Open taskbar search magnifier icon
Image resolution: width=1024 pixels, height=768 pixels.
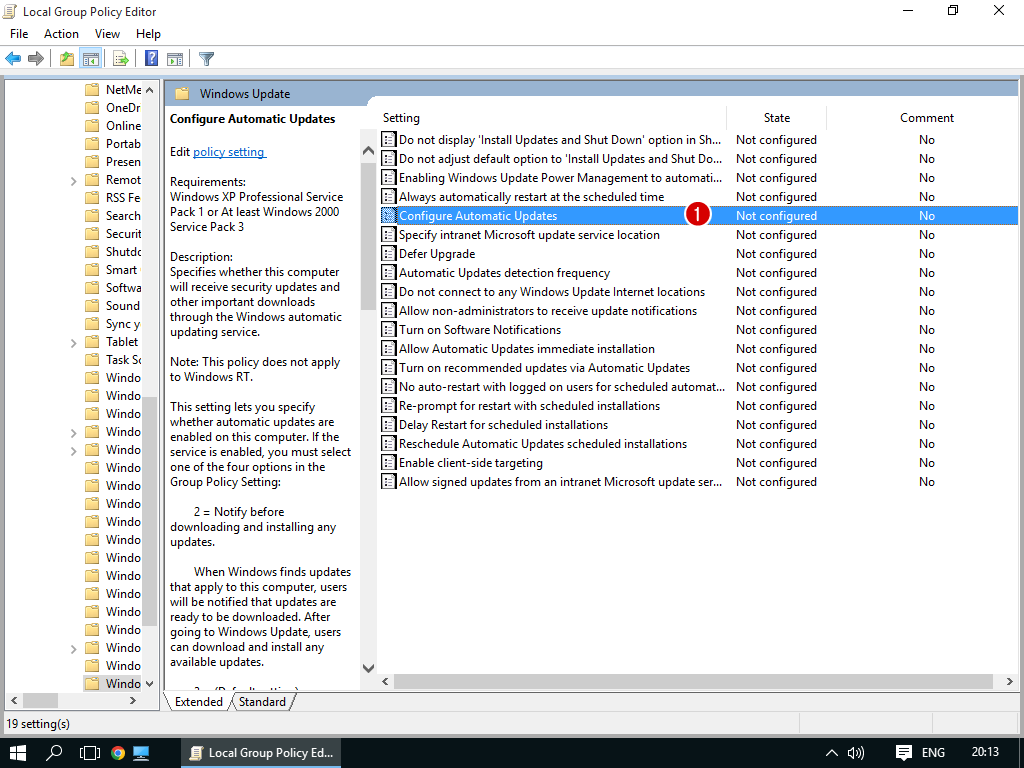54,752
